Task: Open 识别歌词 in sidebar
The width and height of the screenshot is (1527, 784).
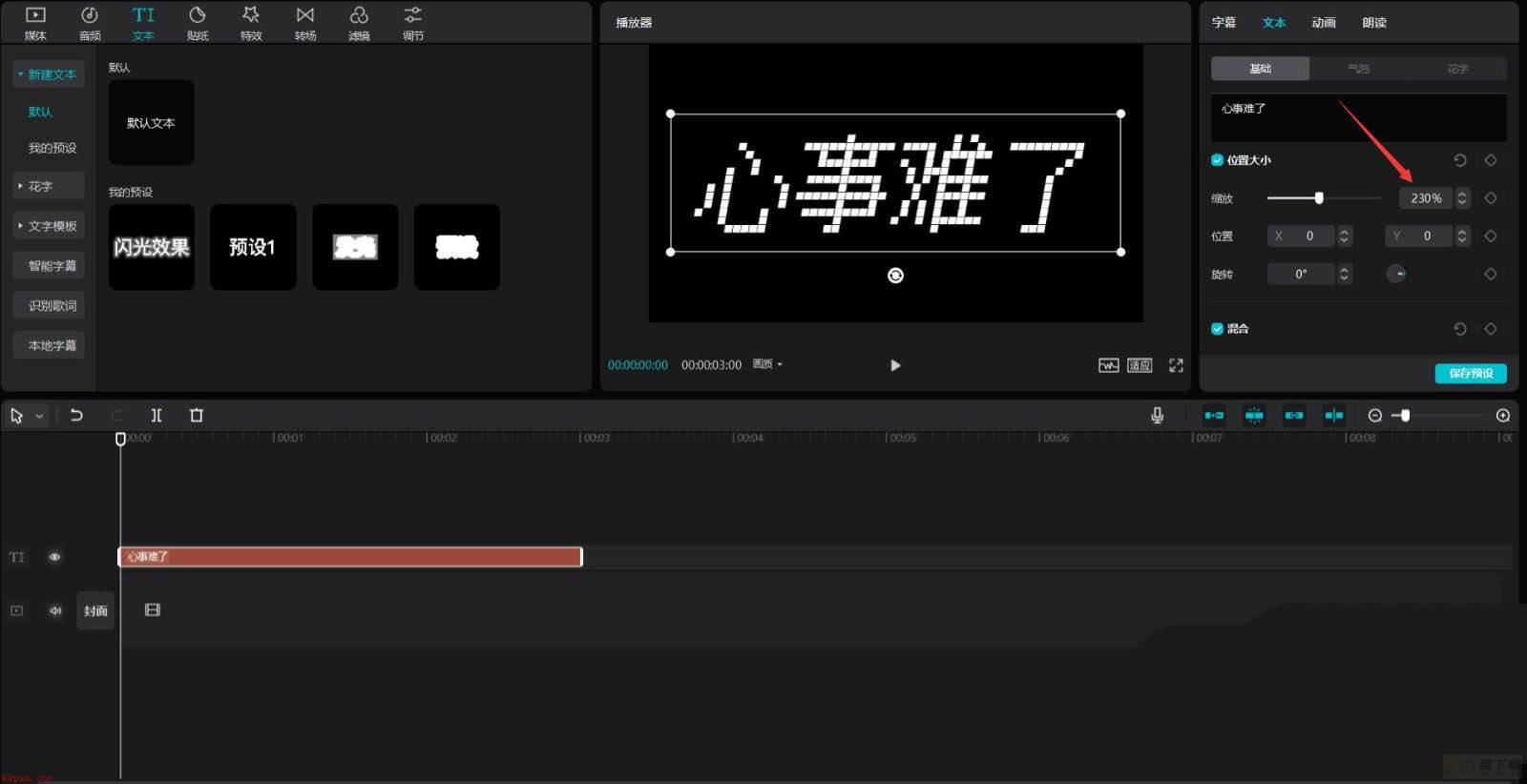Action: click(x=49, y=305)
